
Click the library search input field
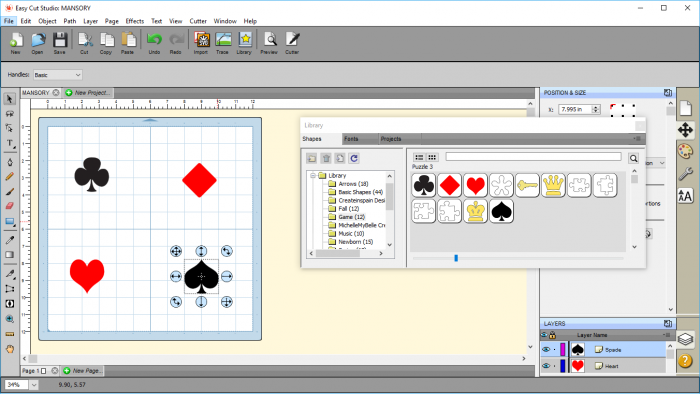[533, 157]
